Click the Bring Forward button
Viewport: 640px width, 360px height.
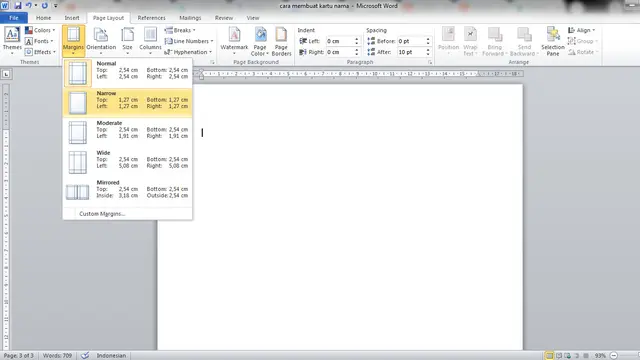(495, 41)
